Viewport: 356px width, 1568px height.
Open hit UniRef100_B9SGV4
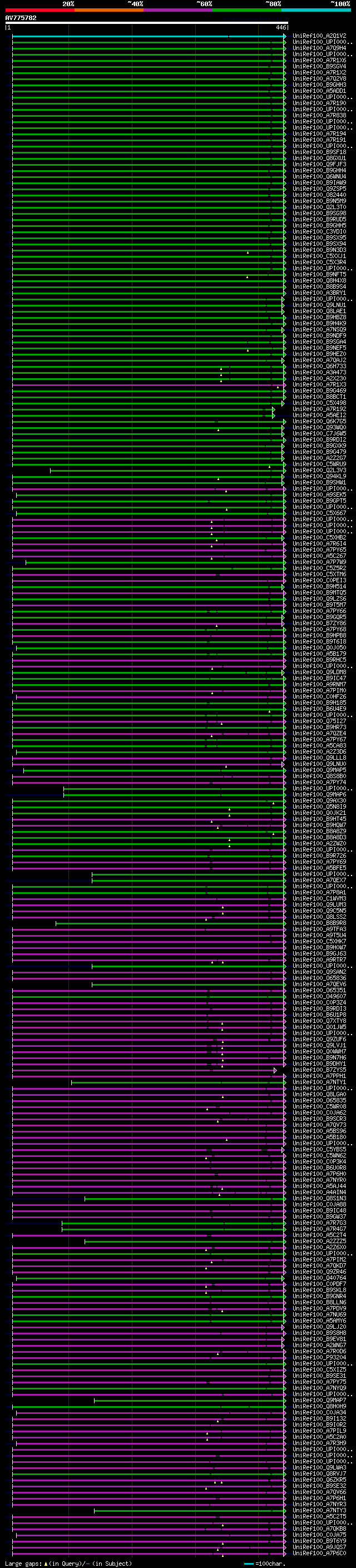click(x=319, y=66)
